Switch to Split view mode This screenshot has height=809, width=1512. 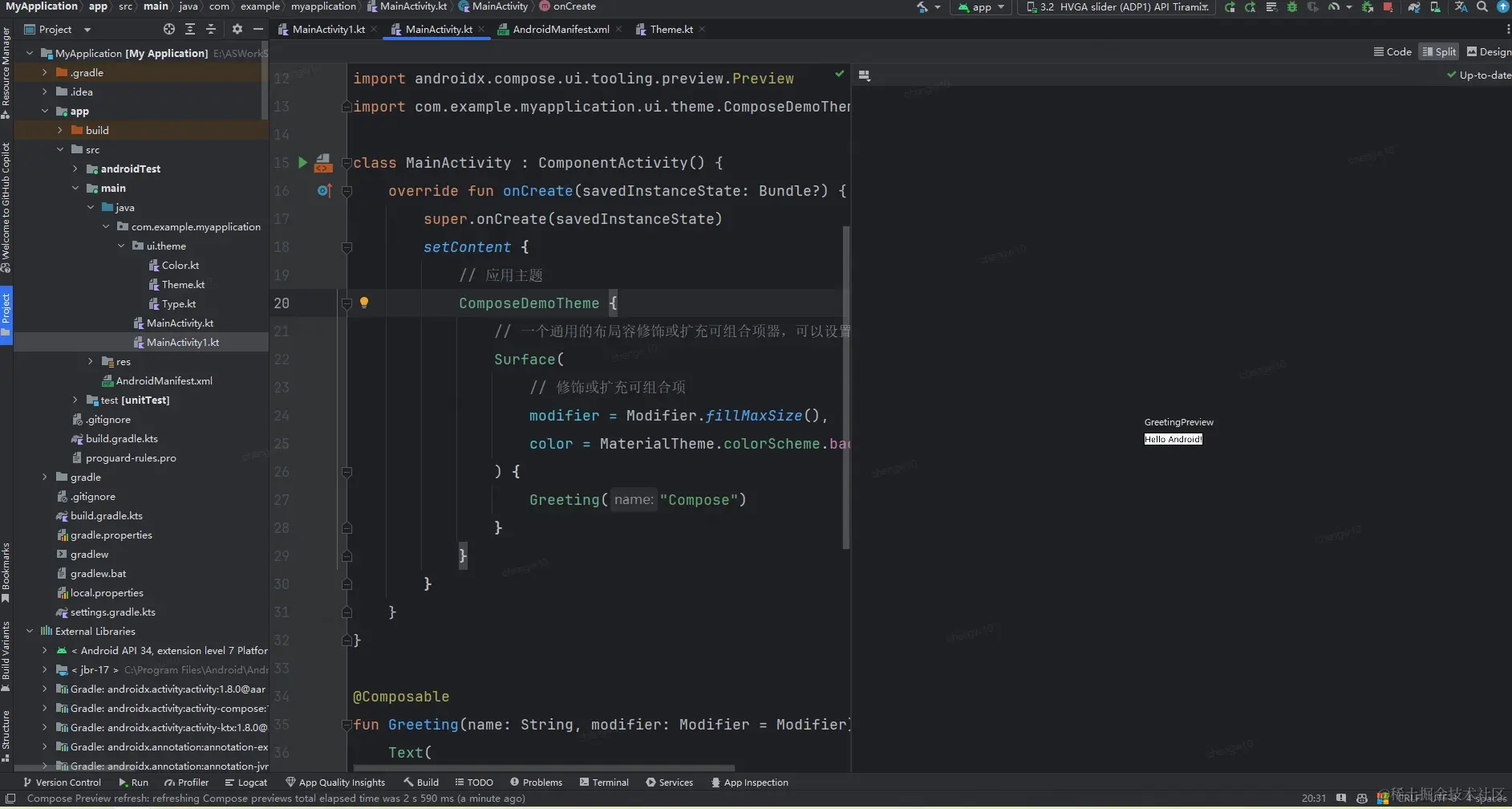pos(1439,51)
